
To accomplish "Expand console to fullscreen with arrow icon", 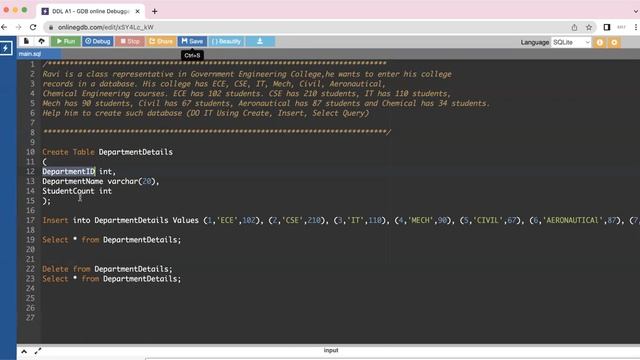I will tap(38, 351).
